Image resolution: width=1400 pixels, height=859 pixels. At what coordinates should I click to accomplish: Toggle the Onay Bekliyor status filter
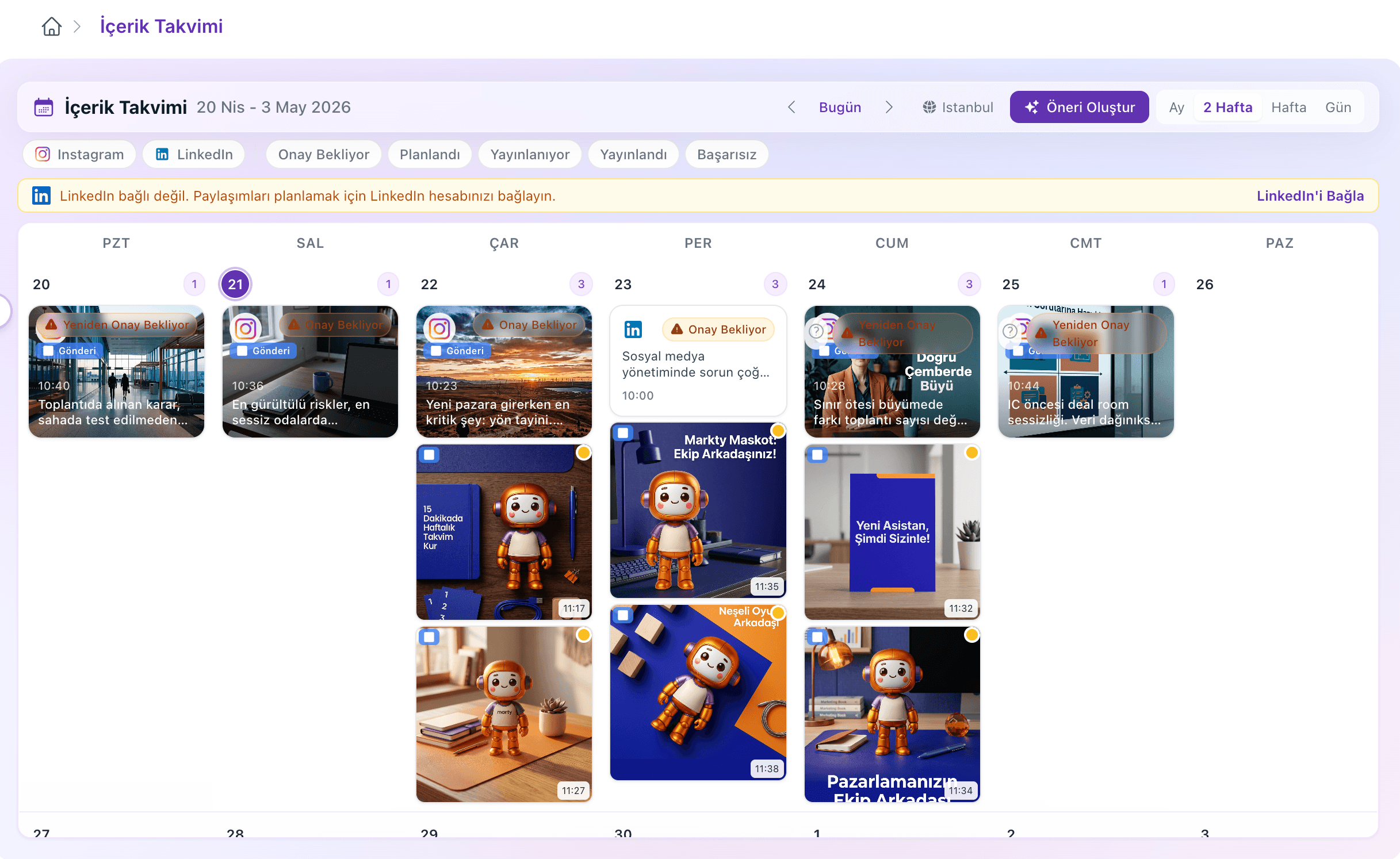pos(323,155)
